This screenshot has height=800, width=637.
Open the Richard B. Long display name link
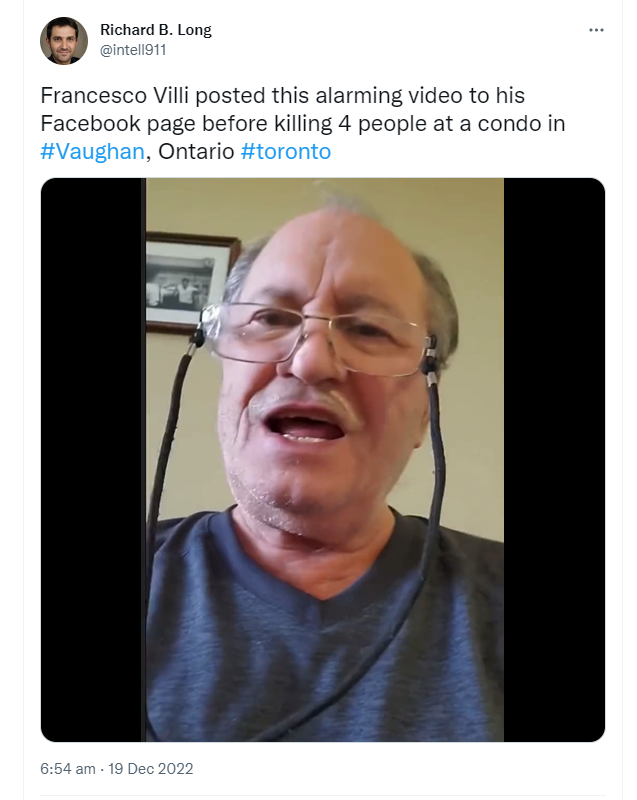coord(156,30)
